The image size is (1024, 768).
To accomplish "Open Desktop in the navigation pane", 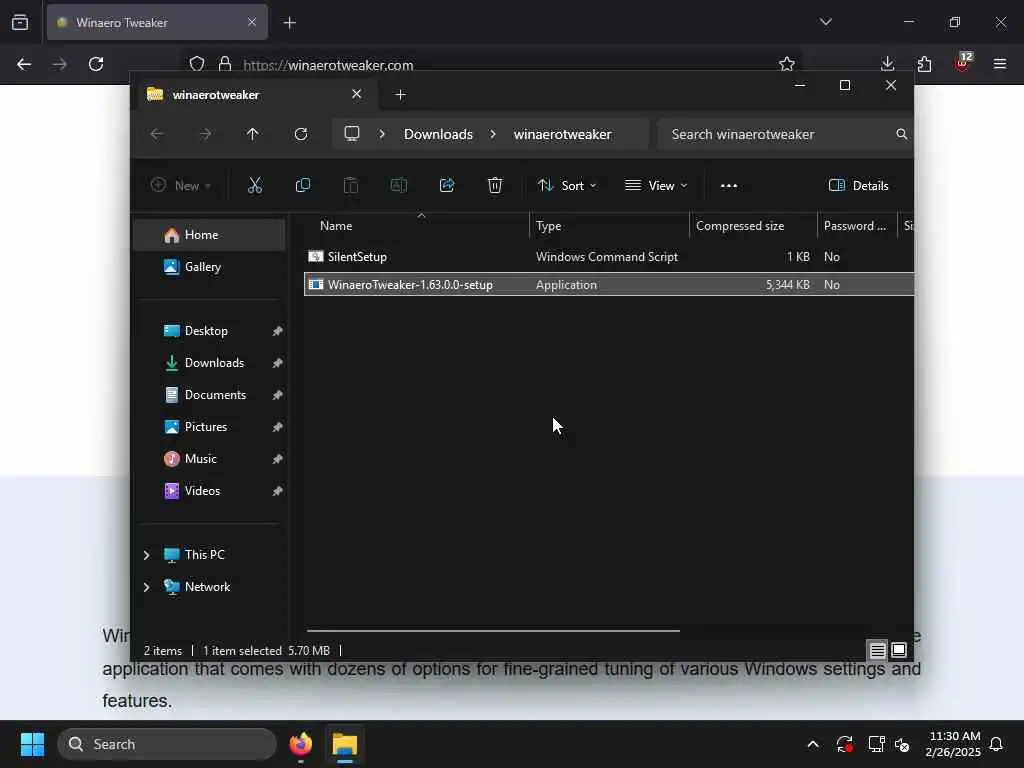I will (x=210, y=331).
